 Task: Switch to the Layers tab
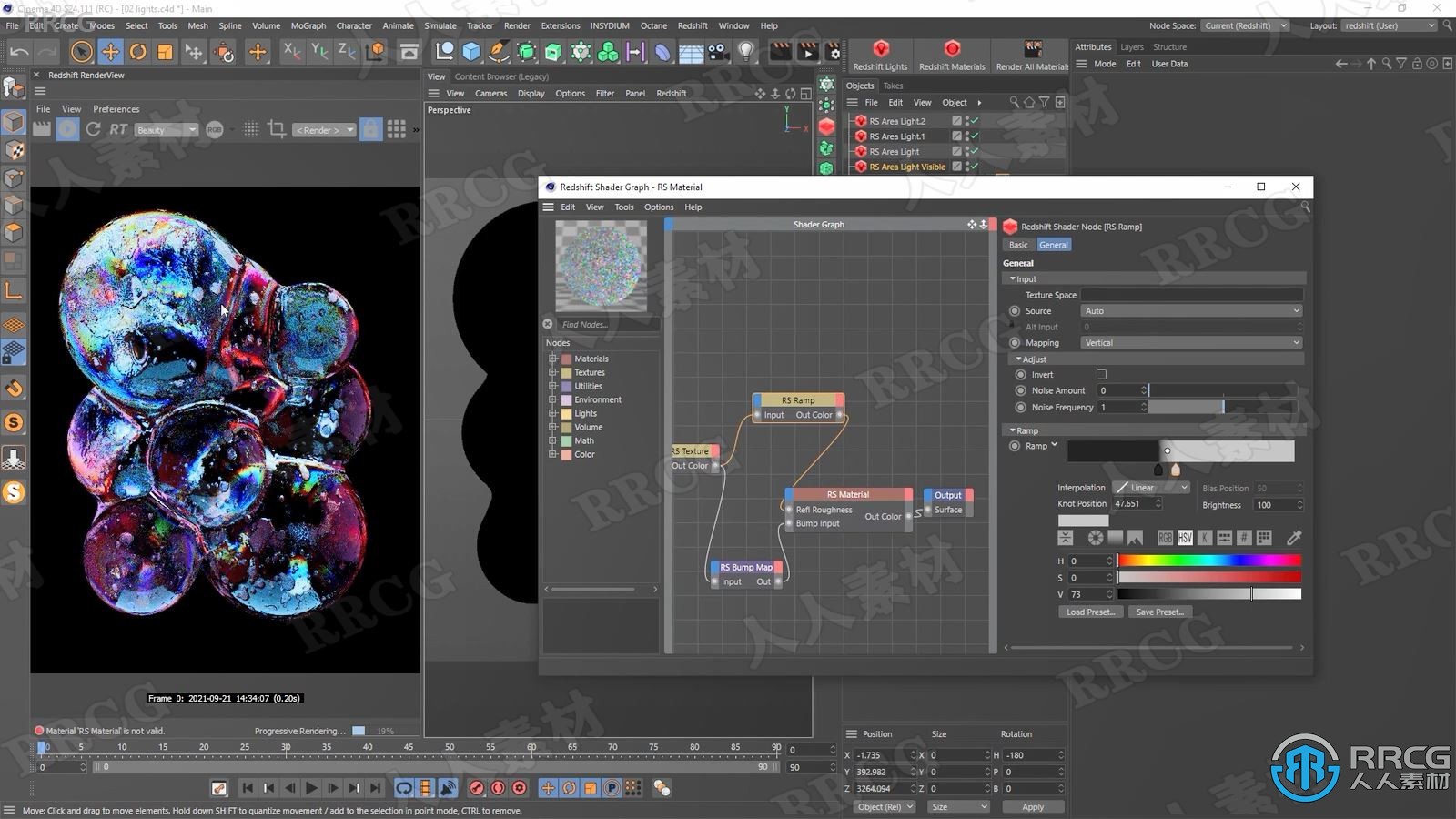point(1132,47)
